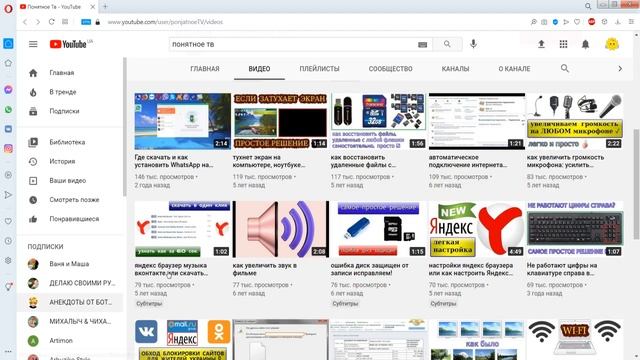The height and width of the screenshot is (360, 640).
Task: Switch to ВИДЕО channel tab
Action: [259, 69]
